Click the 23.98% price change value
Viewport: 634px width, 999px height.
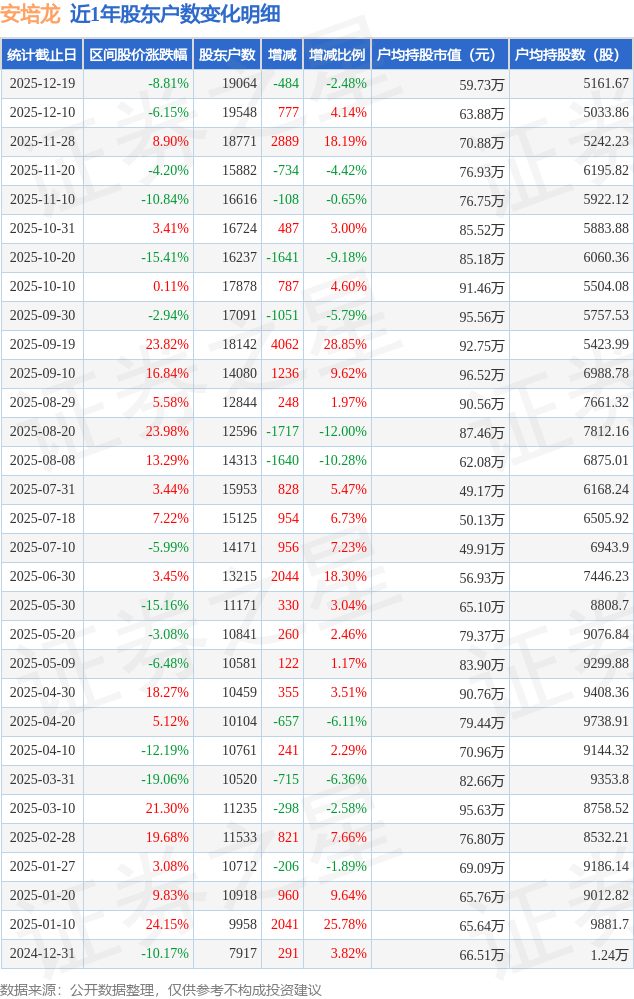click(x=167, y=432)
